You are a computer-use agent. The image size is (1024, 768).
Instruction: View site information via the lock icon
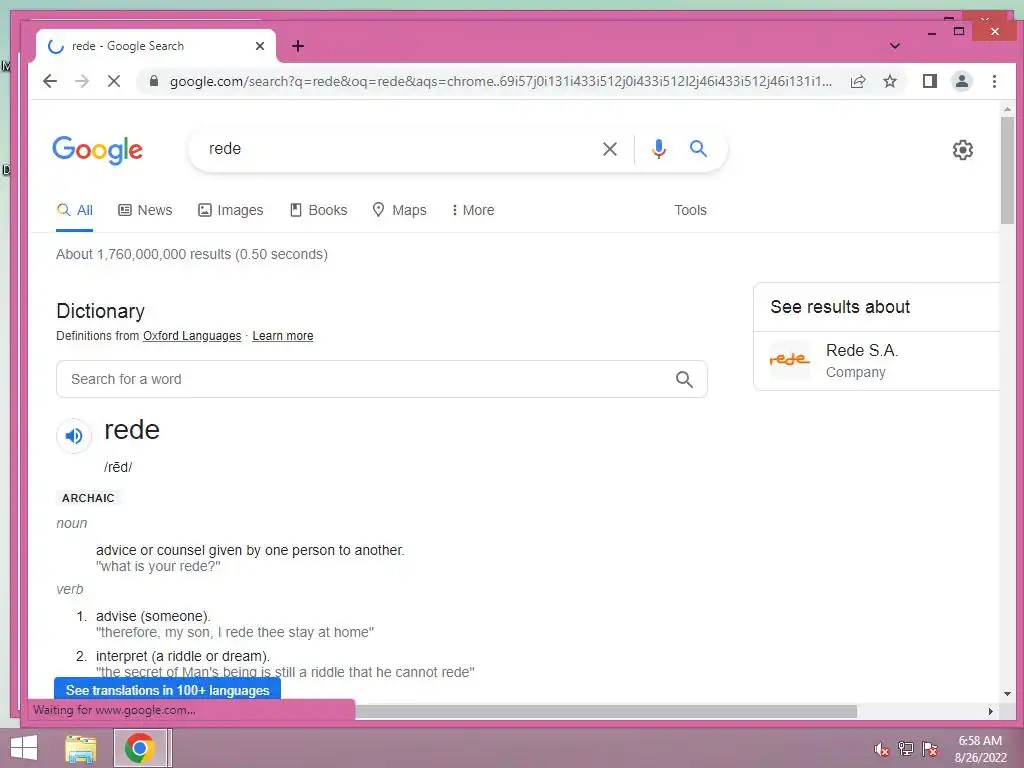pyautogui.click(x=153, y=81)
